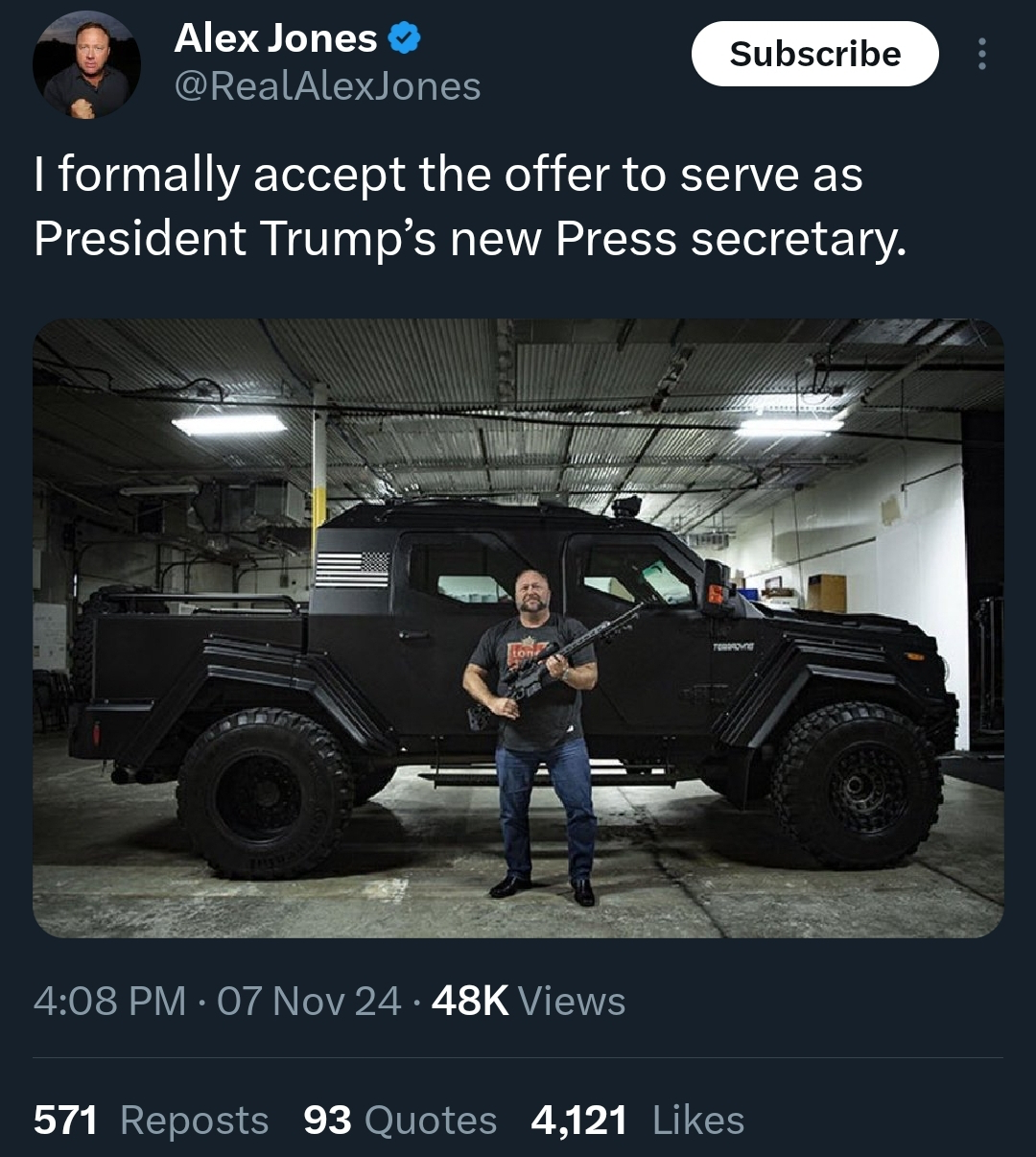Click the blue verified badge
Viewport: 1036px width, 1157px height.
click(x=405, y=39)
